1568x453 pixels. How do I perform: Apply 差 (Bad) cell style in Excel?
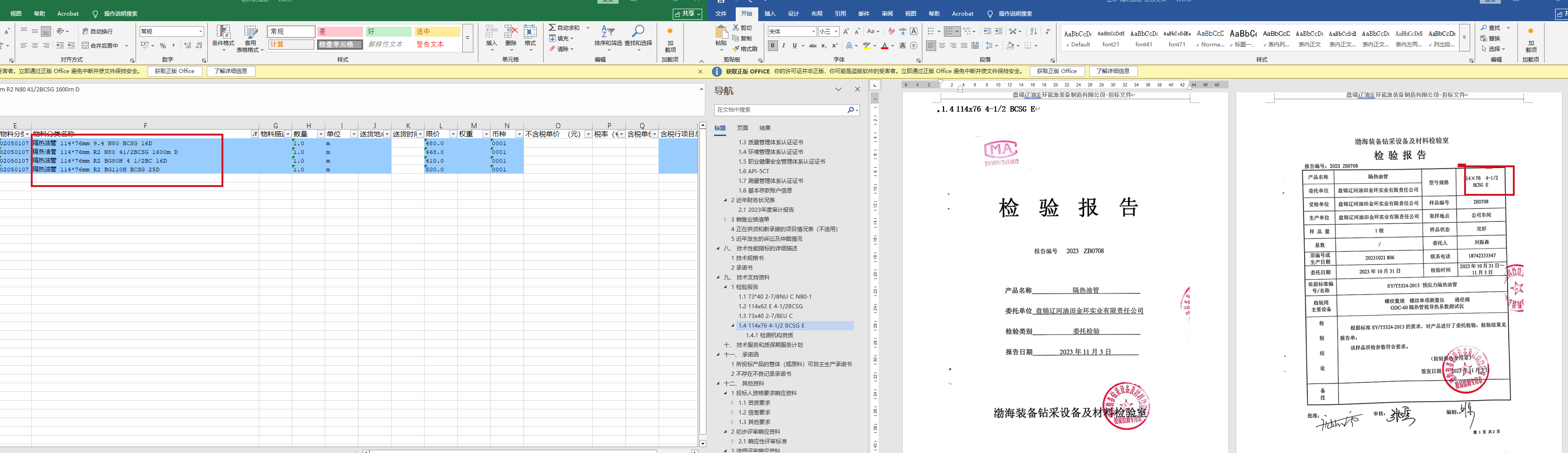pyautogui.click(x=340, y=32)
